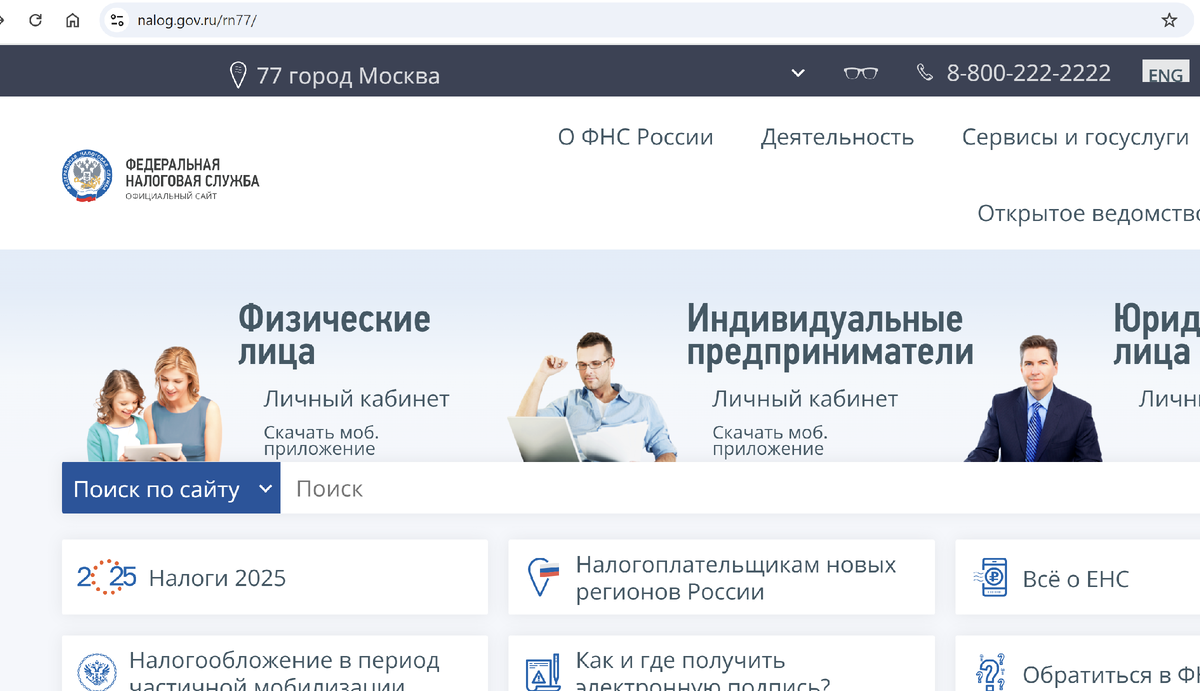Image resolution: width=1200 pixels, height=691 pixels.
Task: Open Личный кабинет for Индивидуальные предприниматели
Action: (805, 399)
